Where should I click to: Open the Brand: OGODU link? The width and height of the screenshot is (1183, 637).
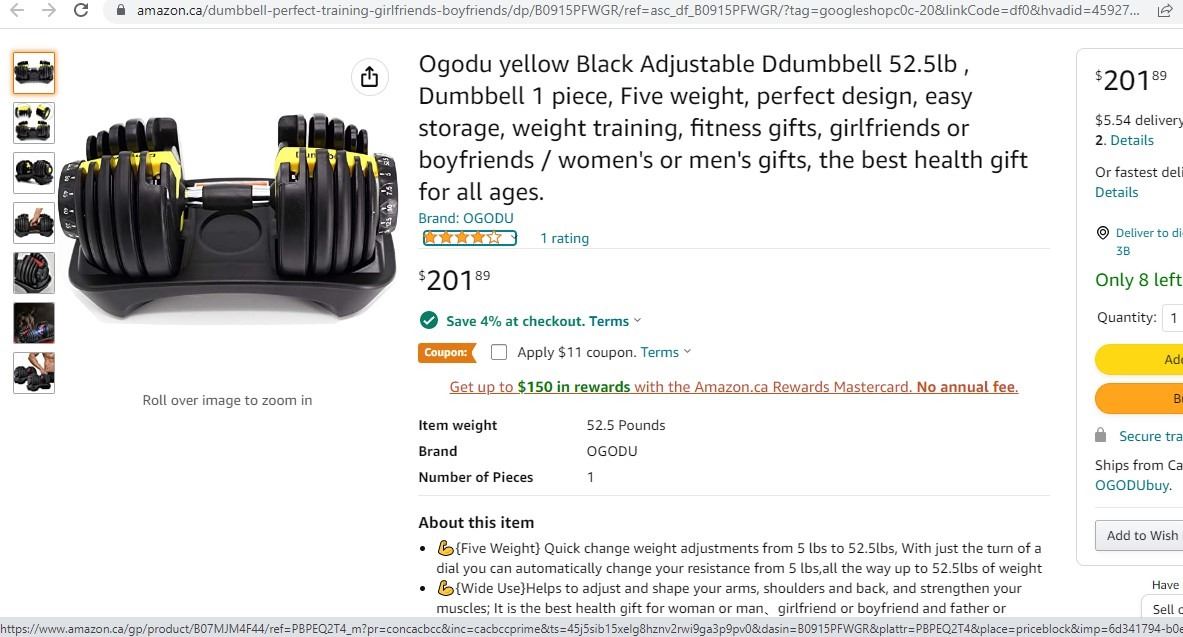click(466, 218)
